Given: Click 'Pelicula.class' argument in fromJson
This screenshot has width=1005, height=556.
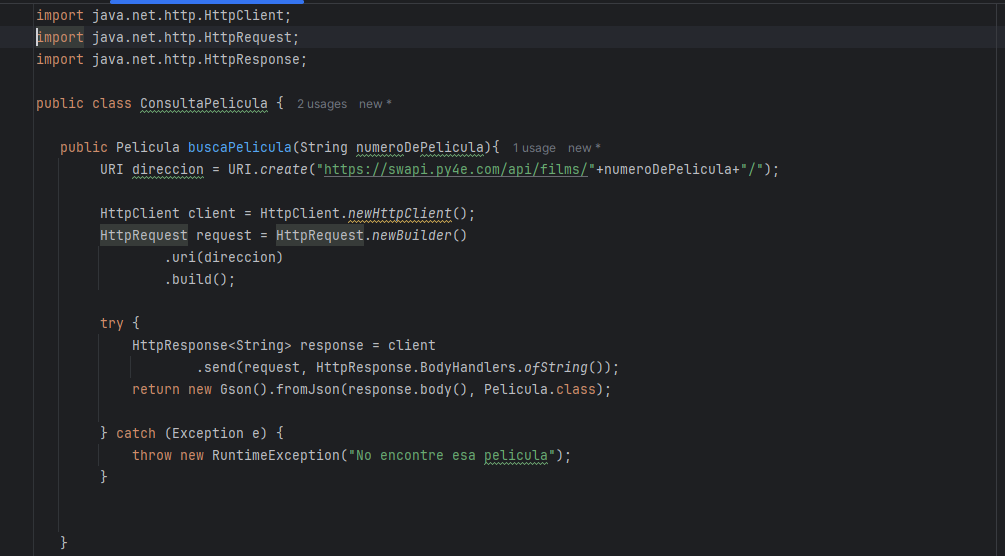Looking at the screenshot, I should click(x=540, y=389).
